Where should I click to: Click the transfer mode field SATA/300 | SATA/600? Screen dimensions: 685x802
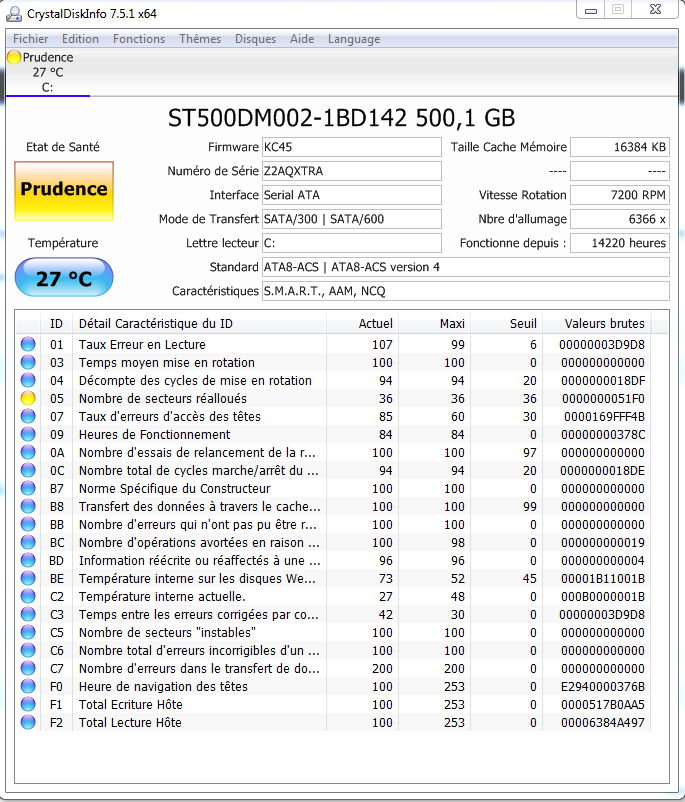[351, 219]
